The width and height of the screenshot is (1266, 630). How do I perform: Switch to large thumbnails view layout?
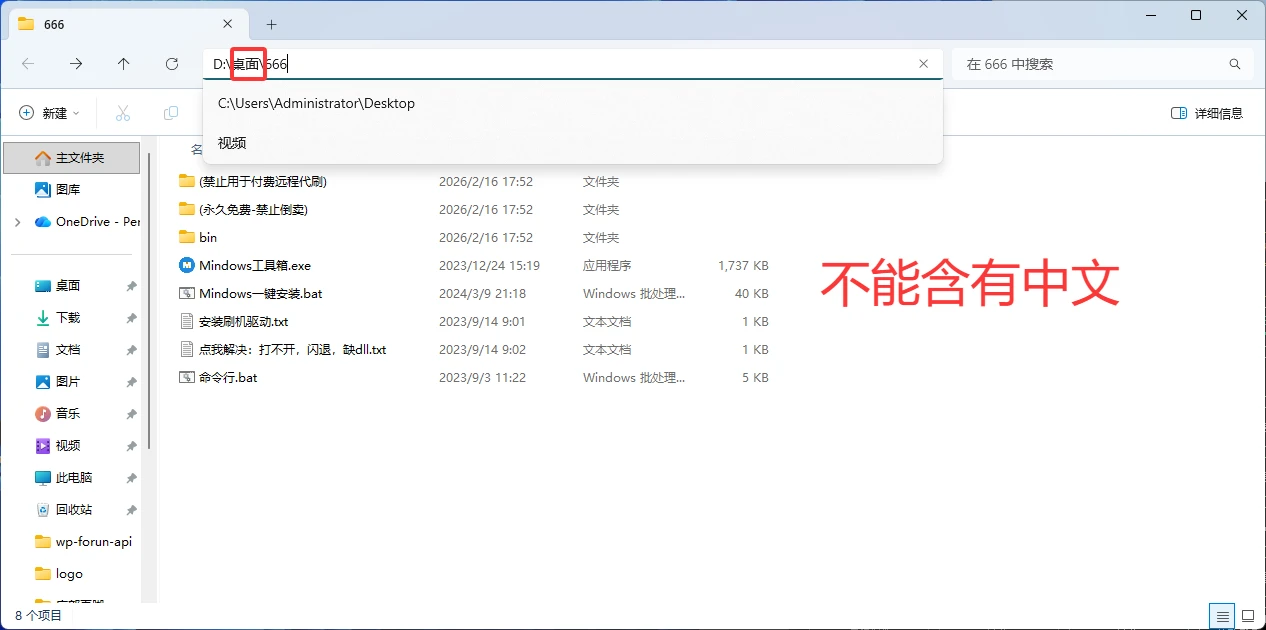1247,615
